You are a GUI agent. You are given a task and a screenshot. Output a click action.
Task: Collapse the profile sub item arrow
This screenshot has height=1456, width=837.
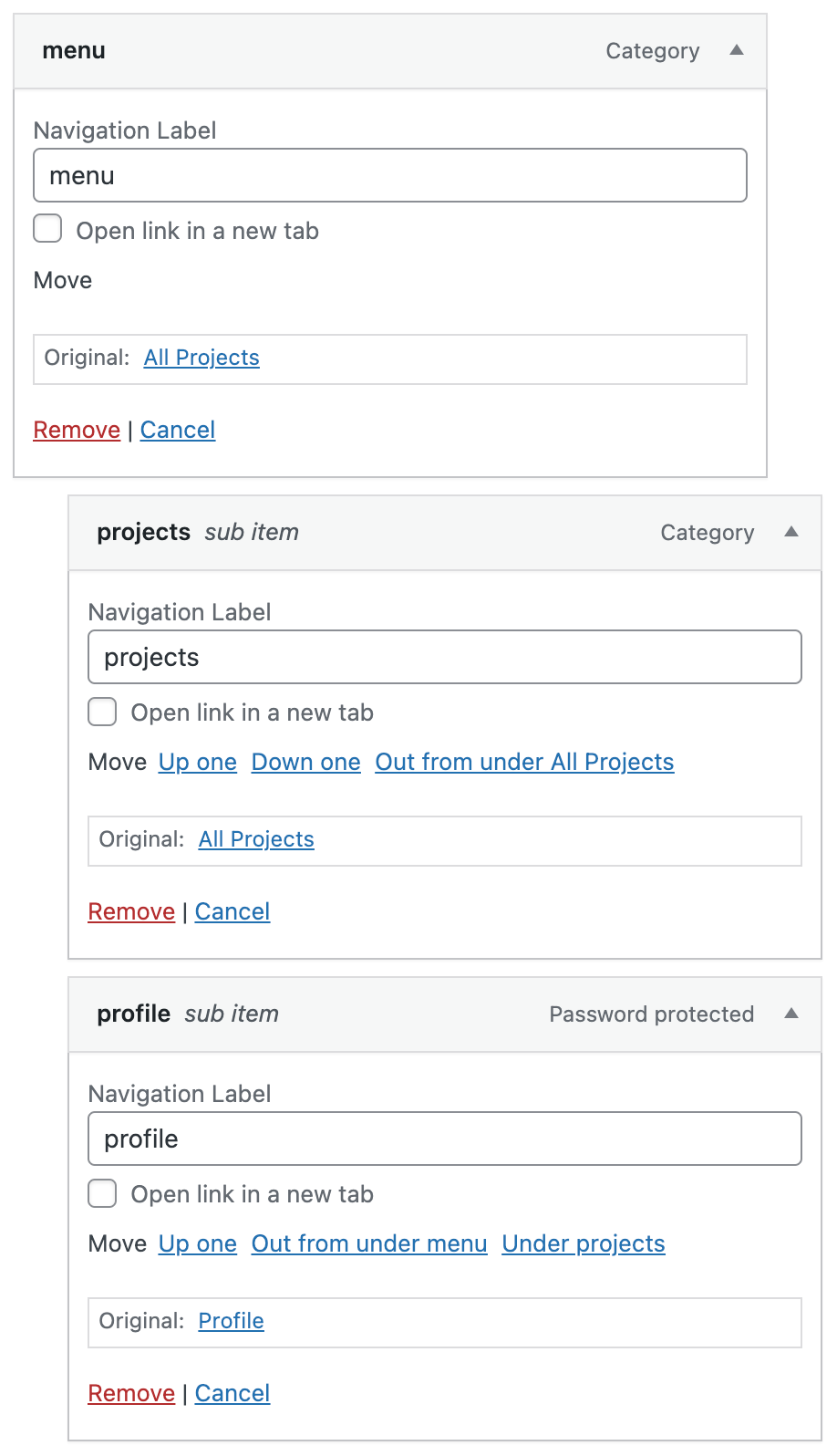pyautogui.click(x=791, y=1014)
